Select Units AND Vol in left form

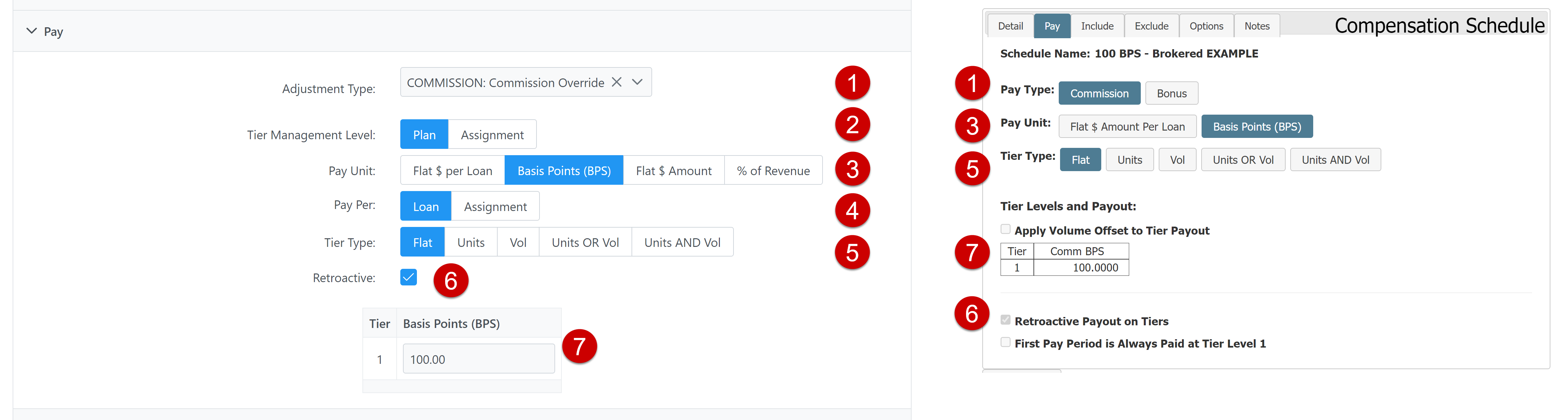pos(682,242)
